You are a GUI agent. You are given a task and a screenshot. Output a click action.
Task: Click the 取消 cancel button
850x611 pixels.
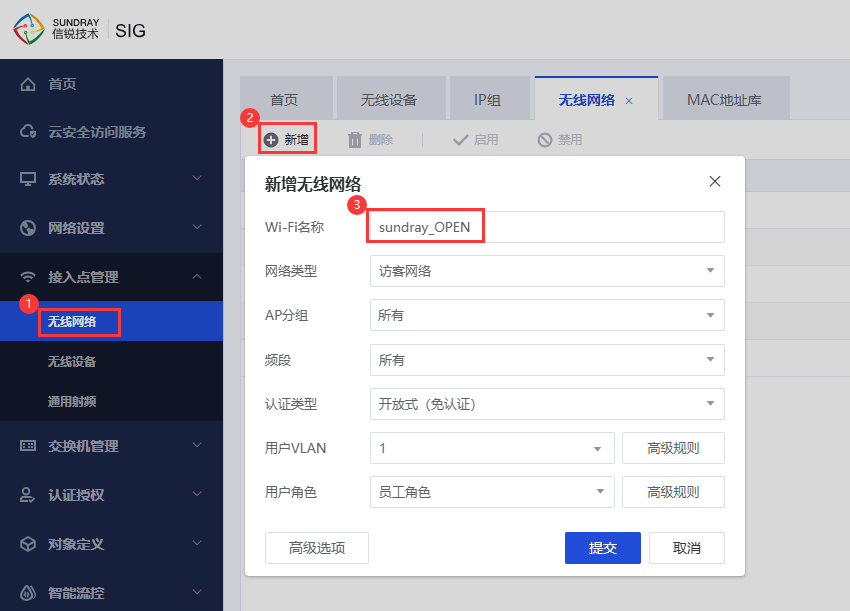687,548
